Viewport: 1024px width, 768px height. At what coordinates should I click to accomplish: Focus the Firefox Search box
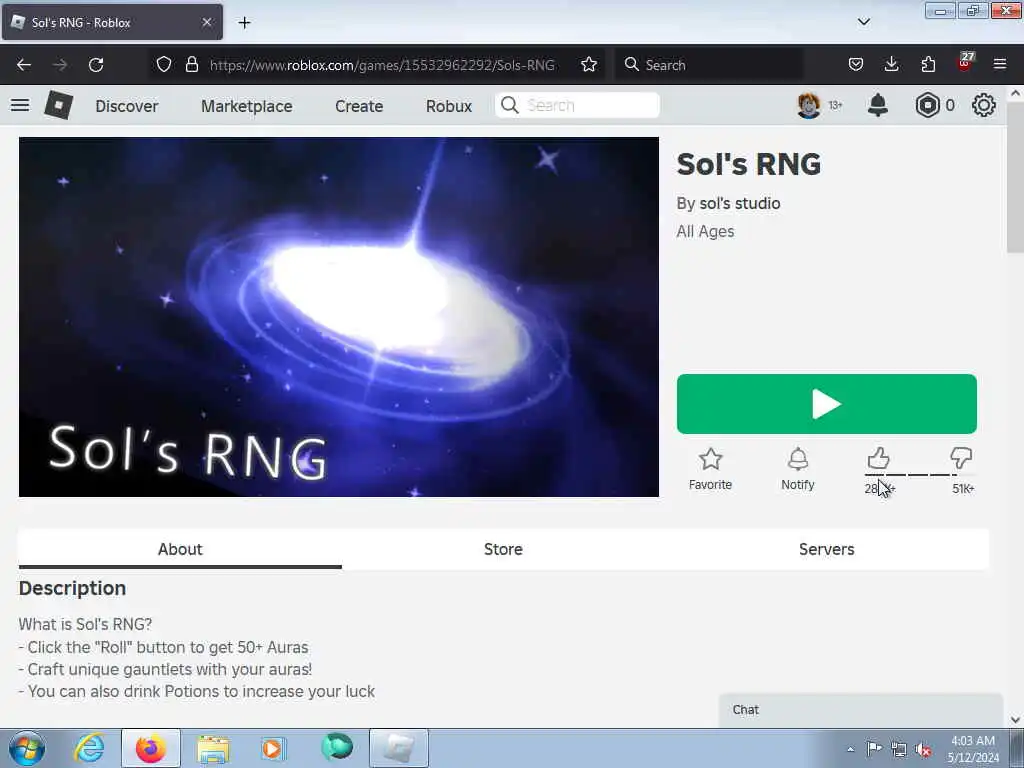coord(709,65)
